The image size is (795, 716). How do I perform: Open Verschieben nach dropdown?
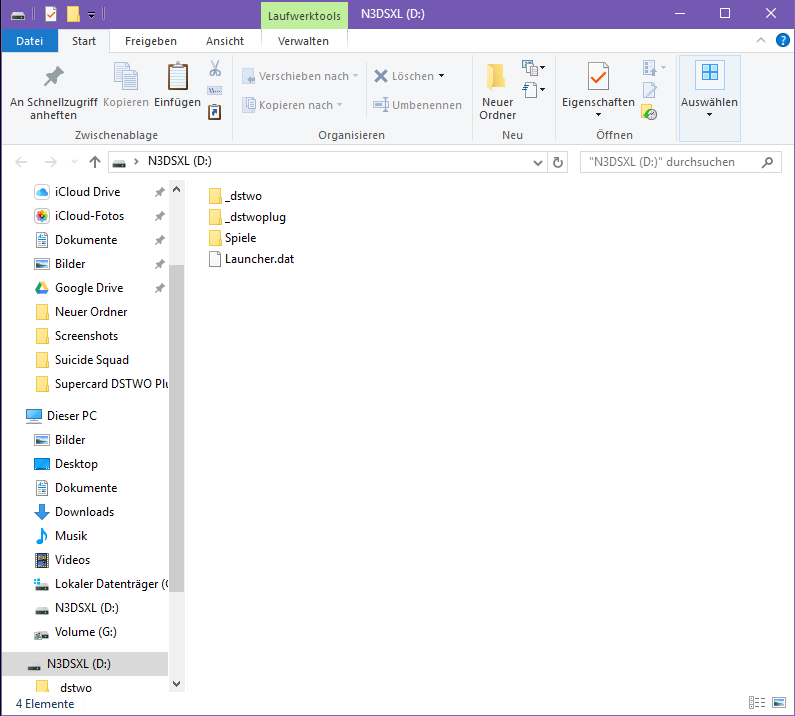tap(300, 76)
